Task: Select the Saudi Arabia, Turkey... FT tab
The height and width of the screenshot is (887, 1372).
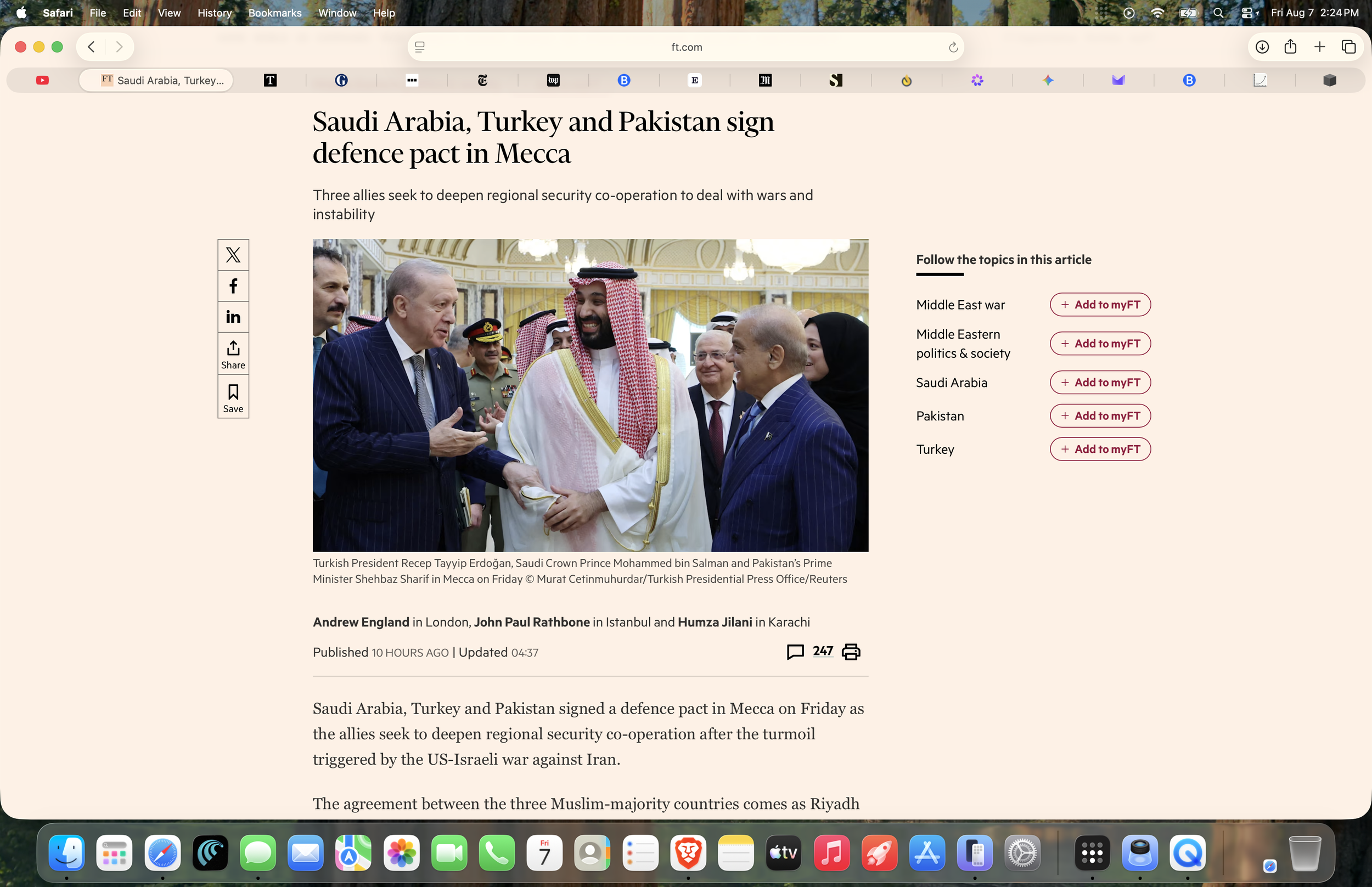Action: [156, 80]
